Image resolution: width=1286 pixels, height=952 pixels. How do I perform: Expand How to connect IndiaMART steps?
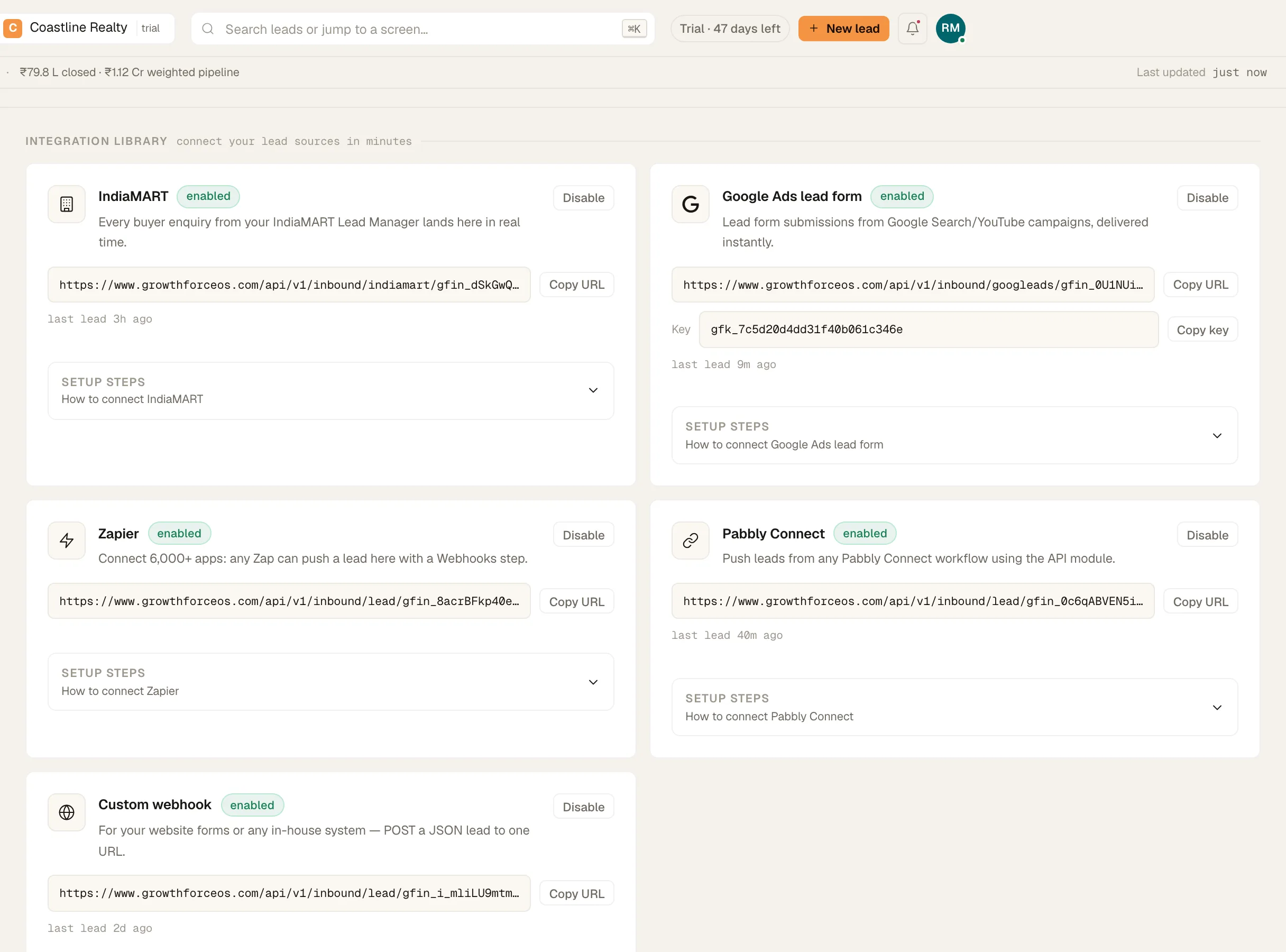(330, 391)
